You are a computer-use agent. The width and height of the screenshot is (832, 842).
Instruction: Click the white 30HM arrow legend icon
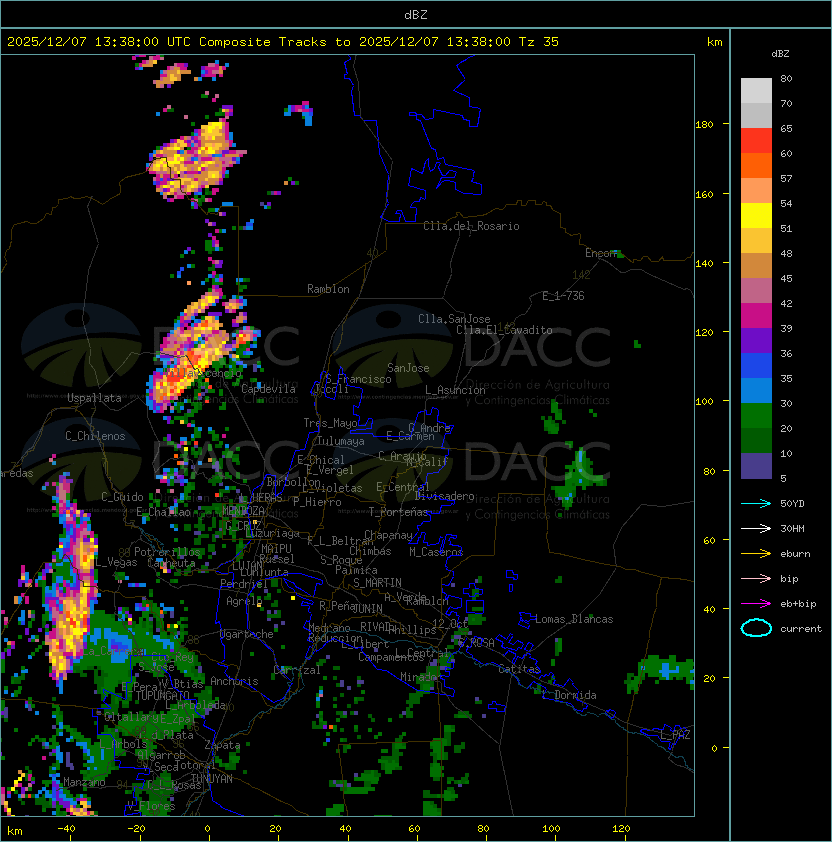point(756,528)
